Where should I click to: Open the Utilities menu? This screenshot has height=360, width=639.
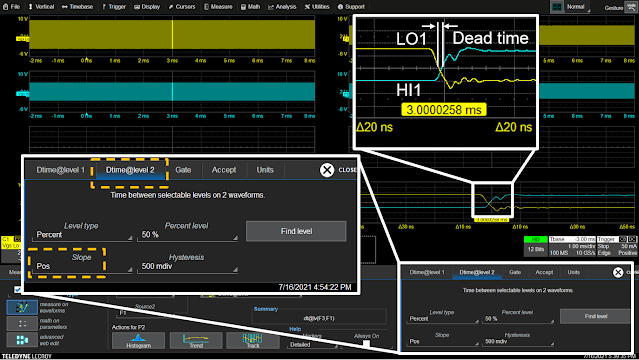[x=317, y=7]
